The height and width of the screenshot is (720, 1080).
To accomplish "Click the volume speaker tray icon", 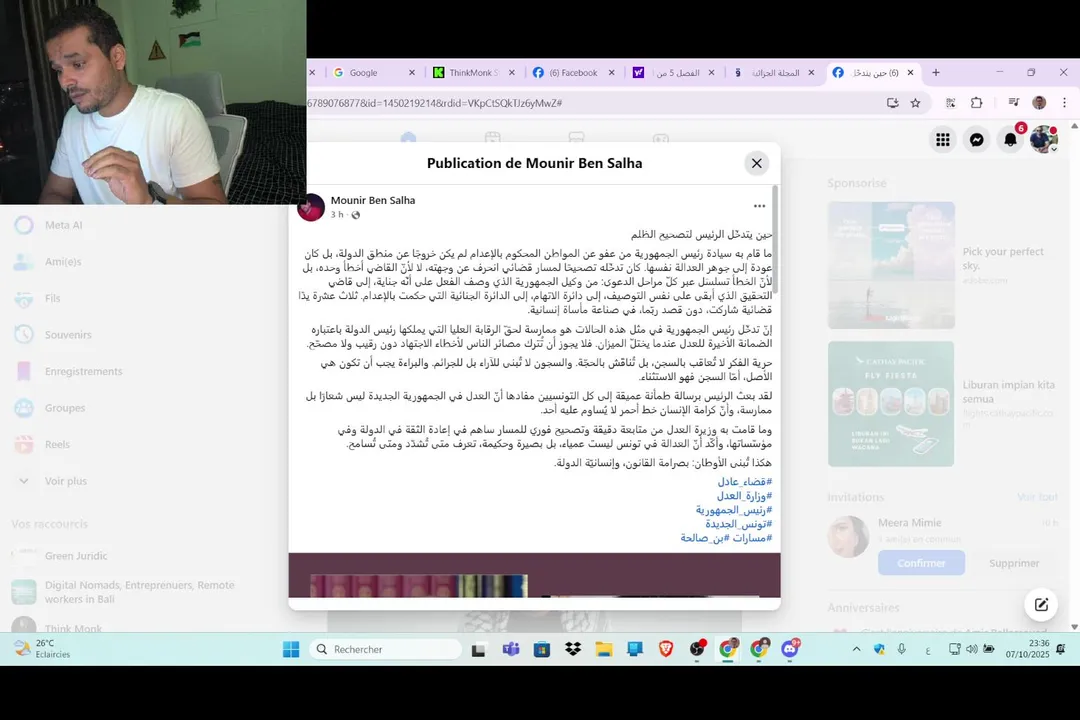I will tap(972, 649).
